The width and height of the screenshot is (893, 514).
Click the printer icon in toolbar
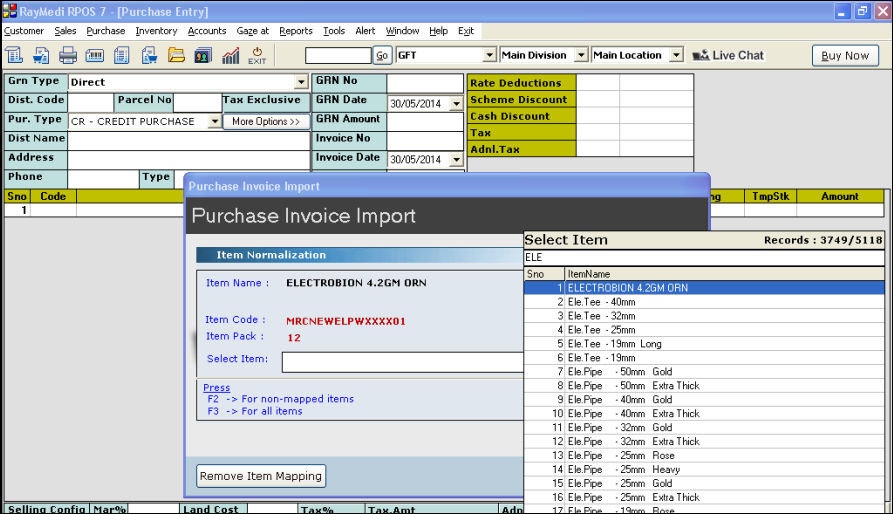(68, 55)
